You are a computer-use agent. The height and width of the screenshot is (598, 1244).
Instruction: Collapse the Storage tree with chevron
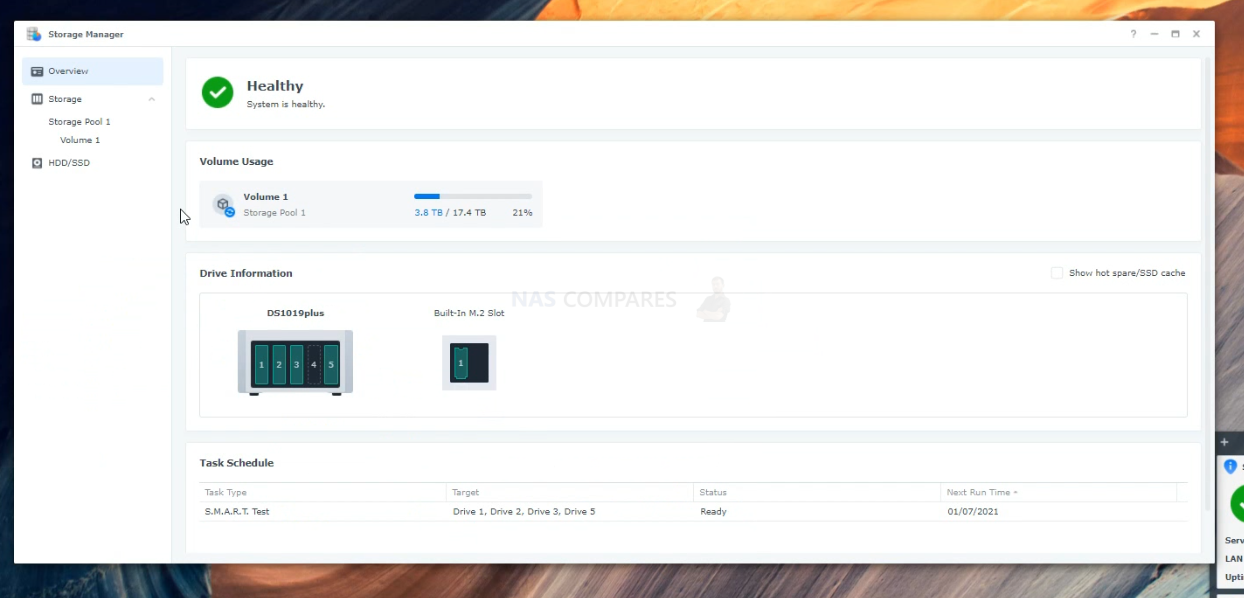coord(152,99)
